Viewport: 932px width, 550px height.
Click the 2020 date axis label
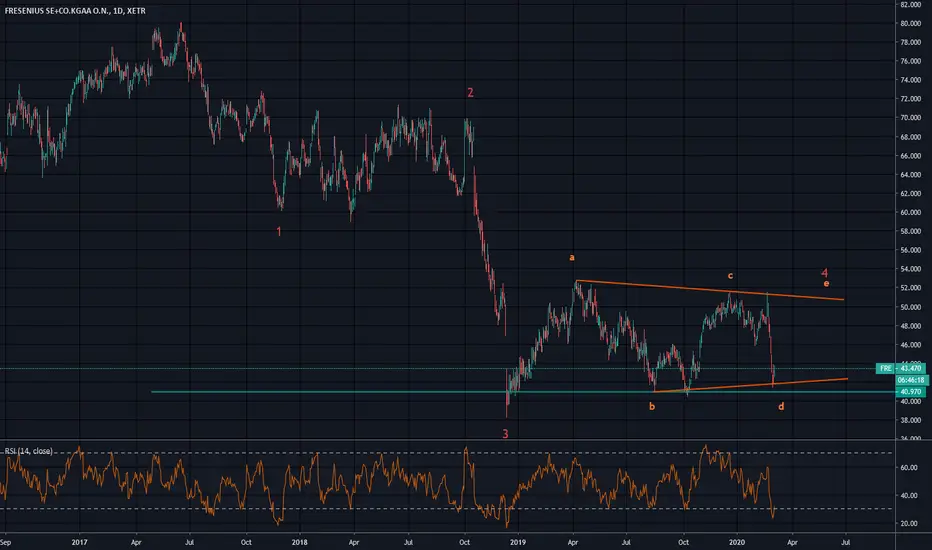tap(736, 542)
